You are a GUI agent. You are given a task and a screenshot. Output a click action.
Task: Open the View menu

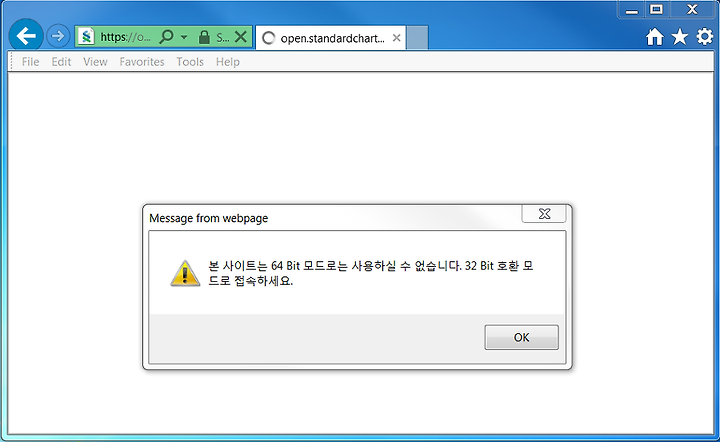95,62
